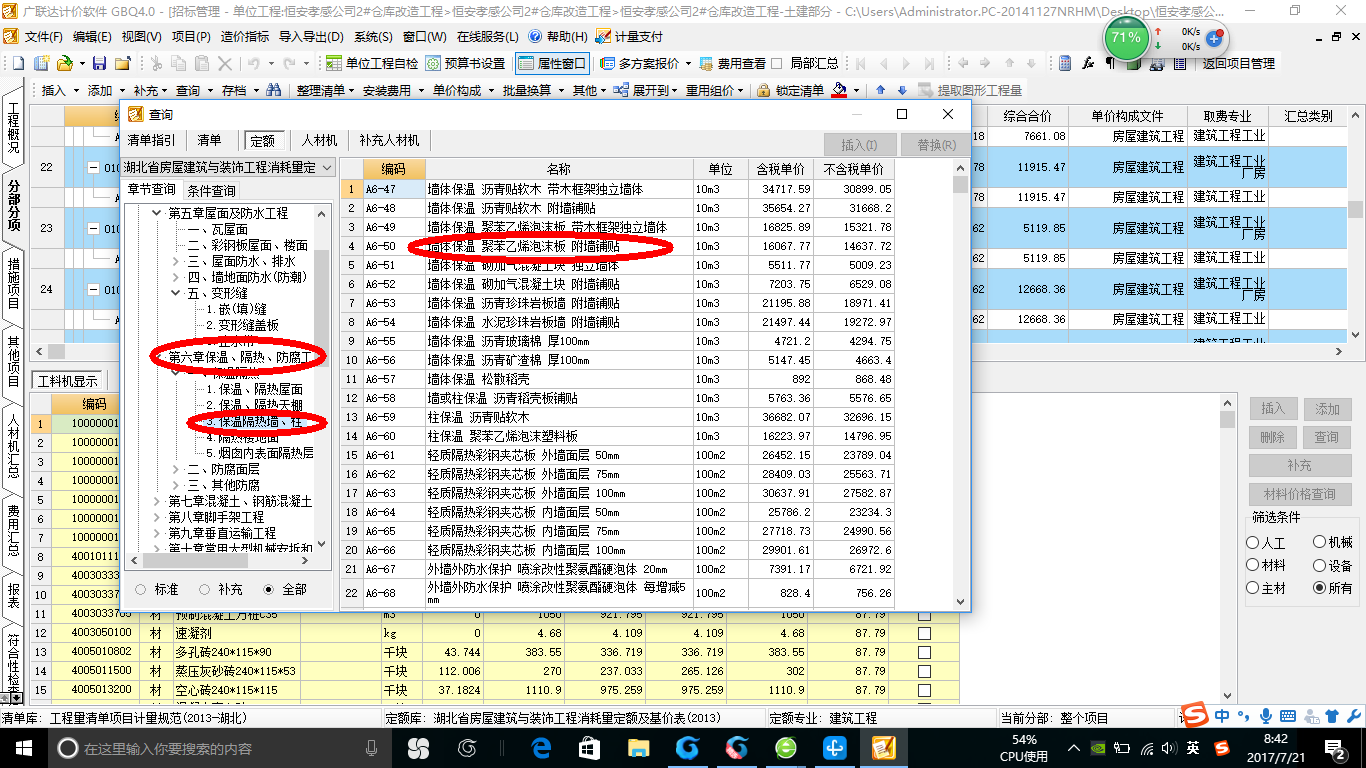Open the notification center icon

[x=1337, y=748]
